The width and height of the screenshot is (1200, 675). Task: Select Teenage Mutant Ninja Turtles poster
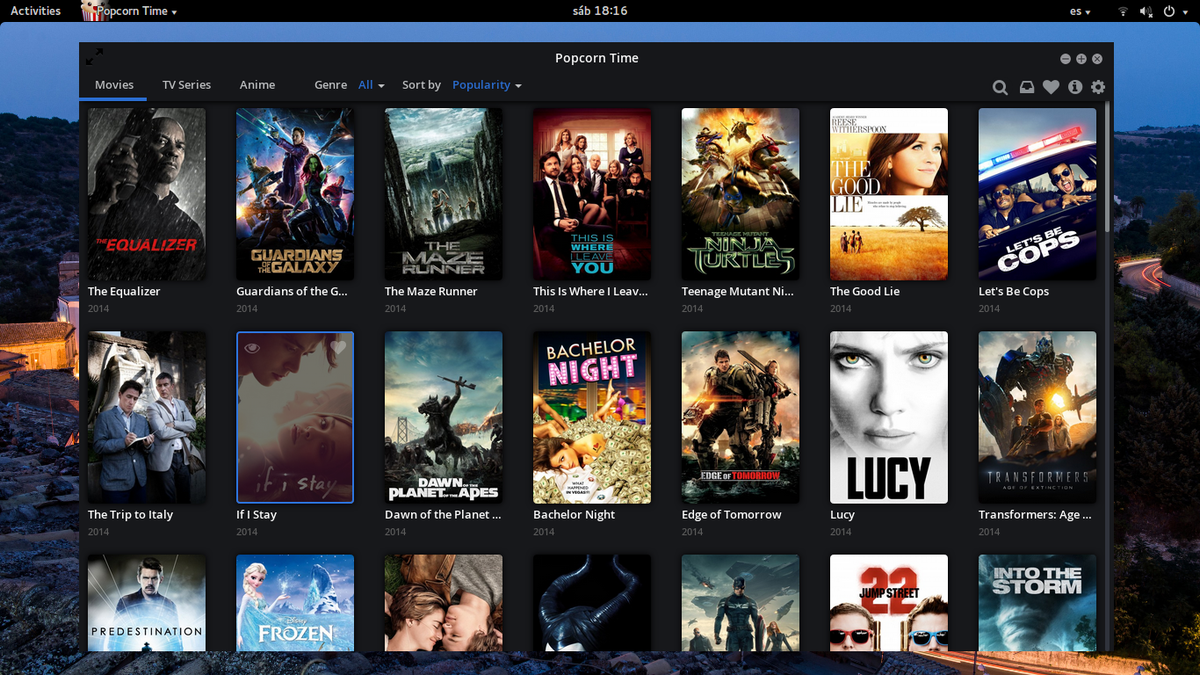point(741,194)
